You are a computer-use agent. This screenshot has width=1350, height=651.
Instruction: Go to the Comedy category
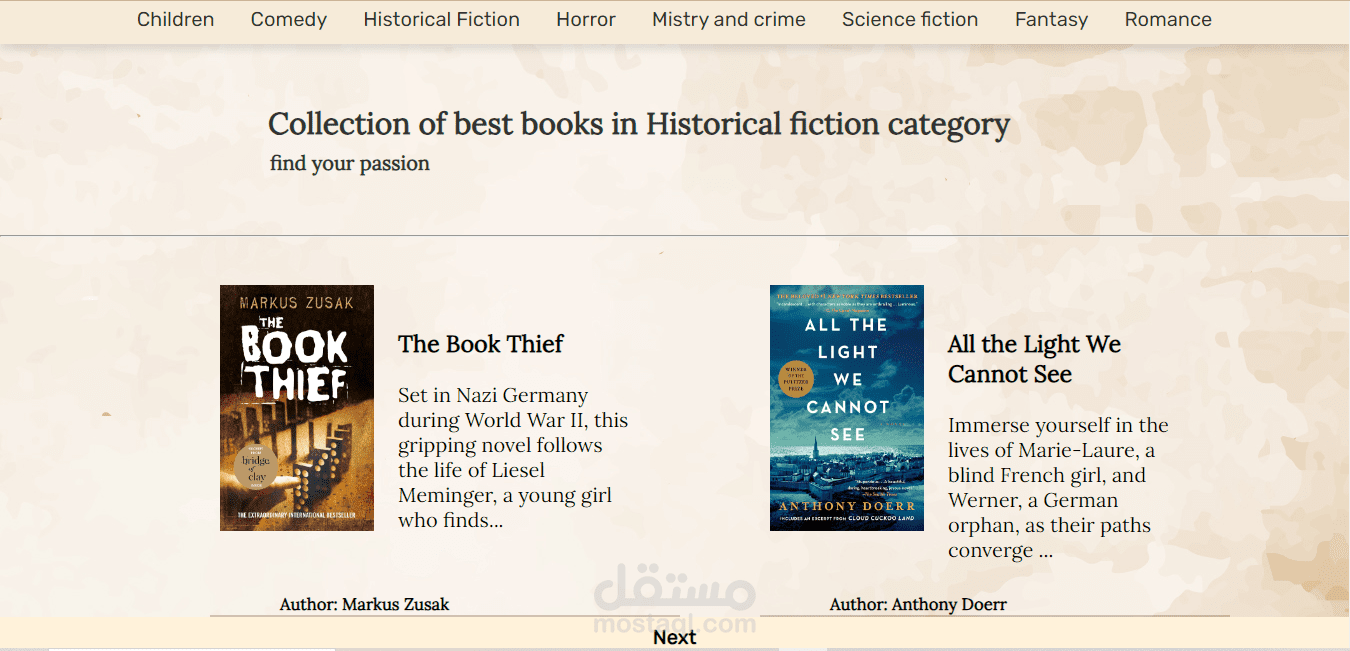click(289, 19)
